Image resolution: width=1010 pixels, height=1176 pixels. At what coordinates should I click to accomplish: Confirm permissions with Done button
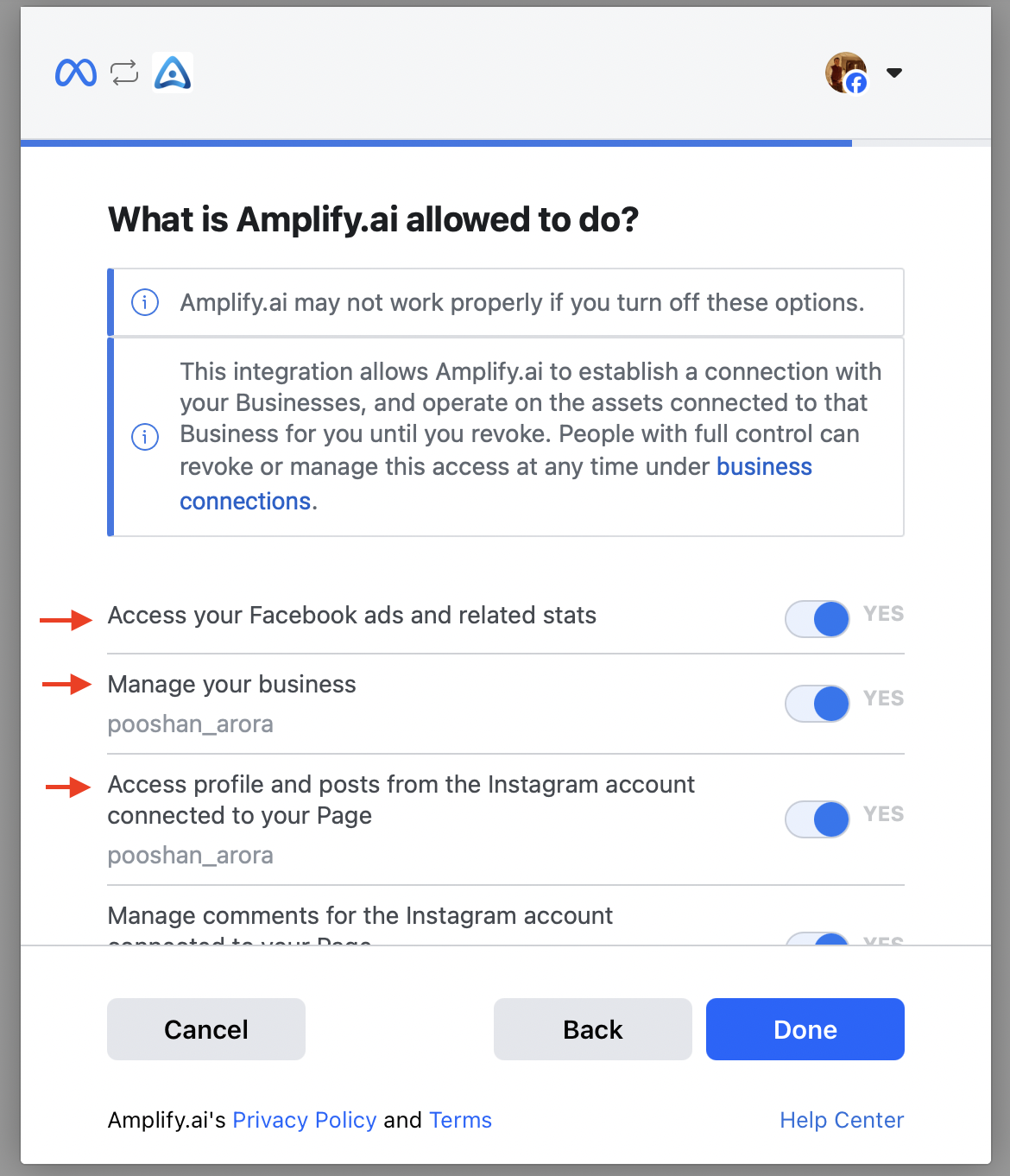point(805,1029)
